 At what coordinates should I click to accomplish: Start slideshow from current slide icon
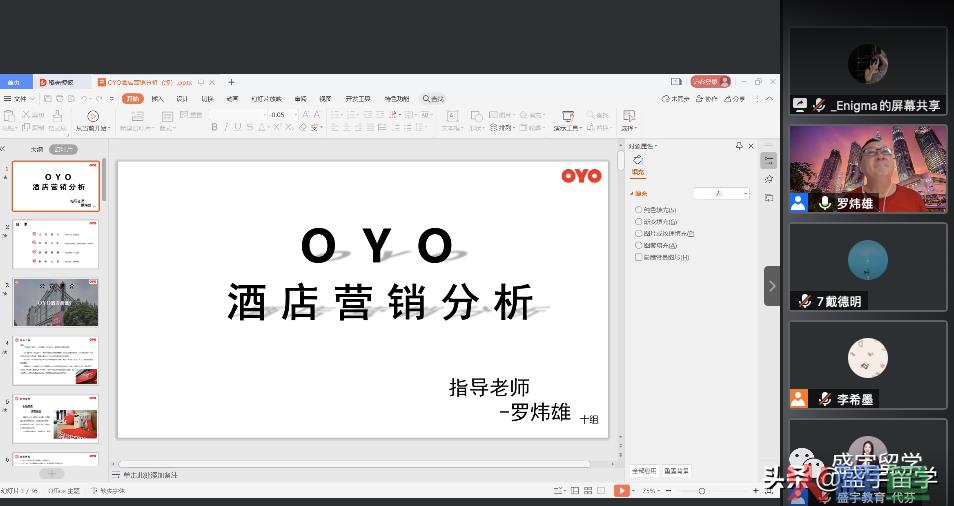(92, 116)
